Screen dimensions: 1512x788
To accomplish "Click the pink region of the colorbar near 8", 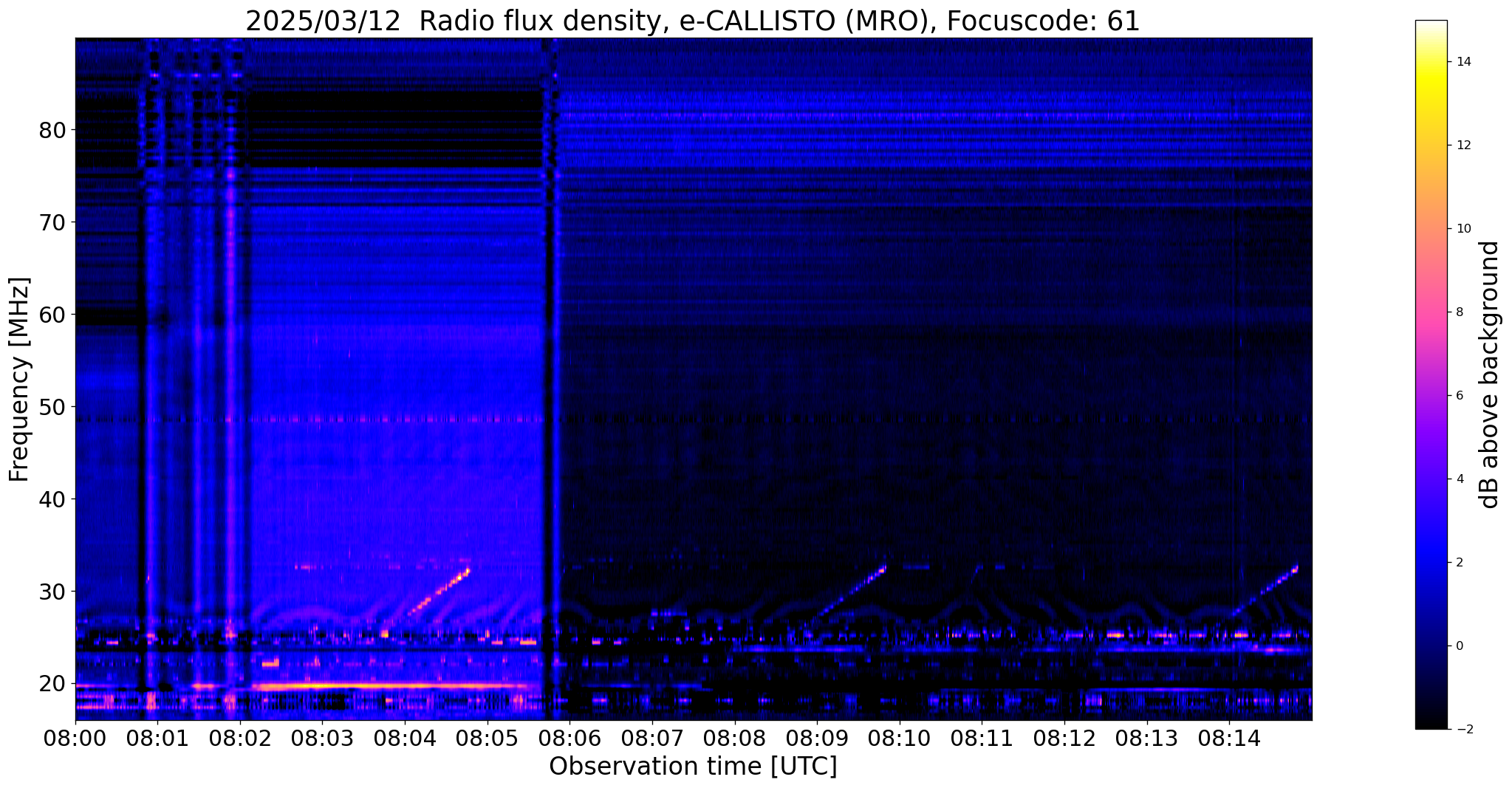I will point(1431,312).
